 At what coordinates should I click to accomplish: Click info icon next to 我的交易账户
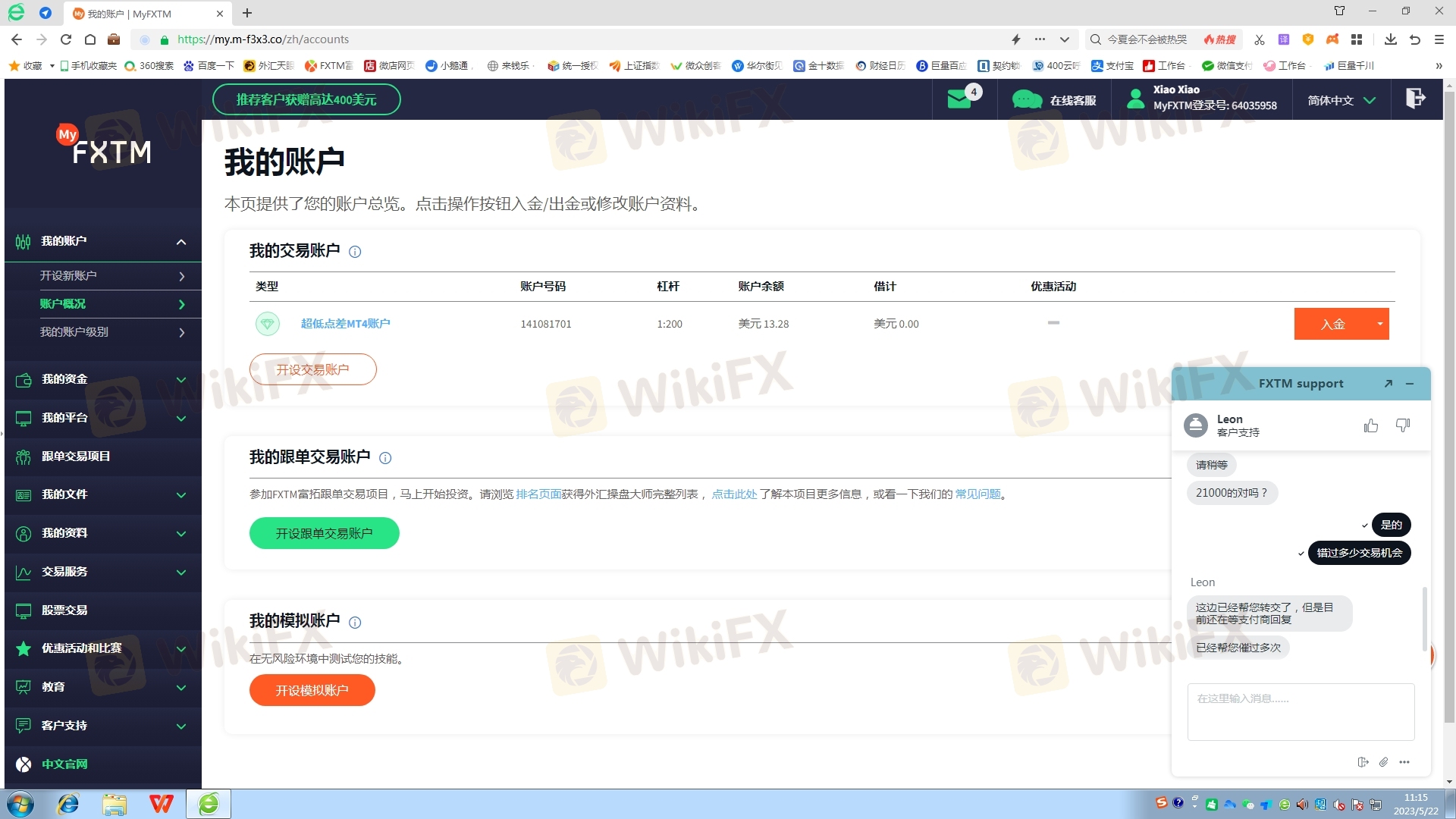click(x=355, y=252)
